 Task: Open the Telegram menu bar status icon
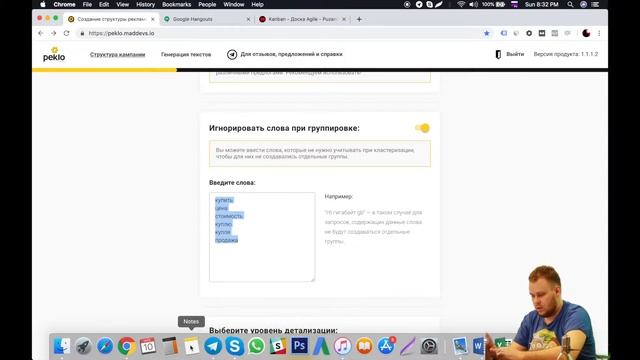(x=419, y=4)
